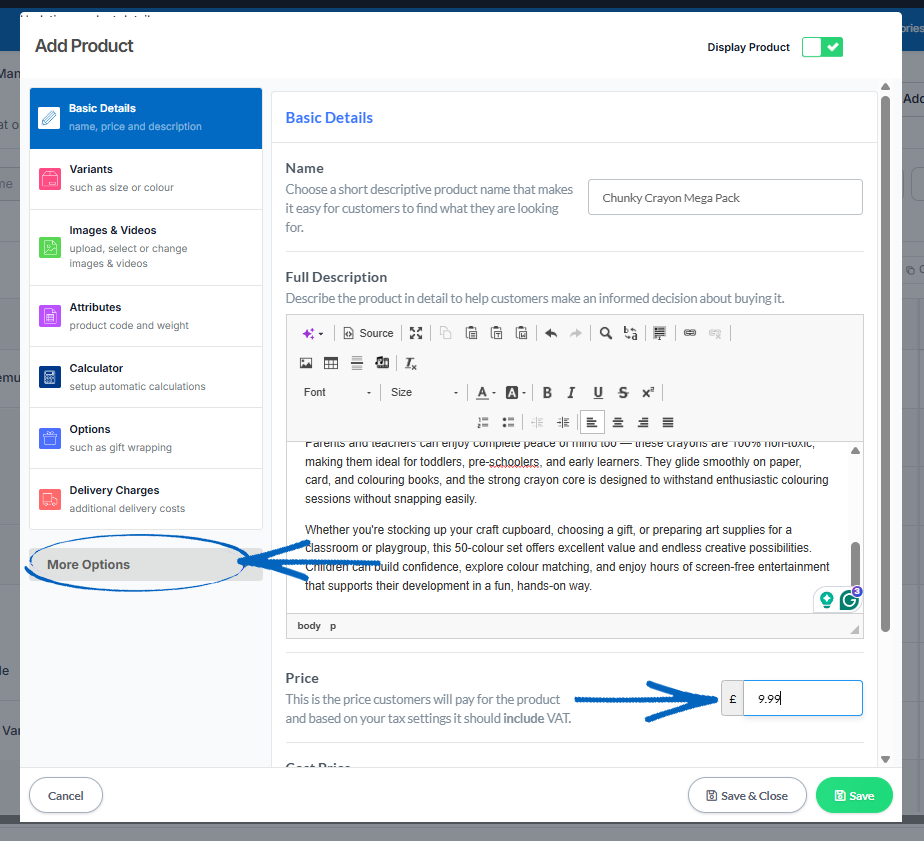Image resolution: width=924 pixels, height=841 pixels.
Task: Remove formatting with the Tx icon
Action: pos(411,363)
